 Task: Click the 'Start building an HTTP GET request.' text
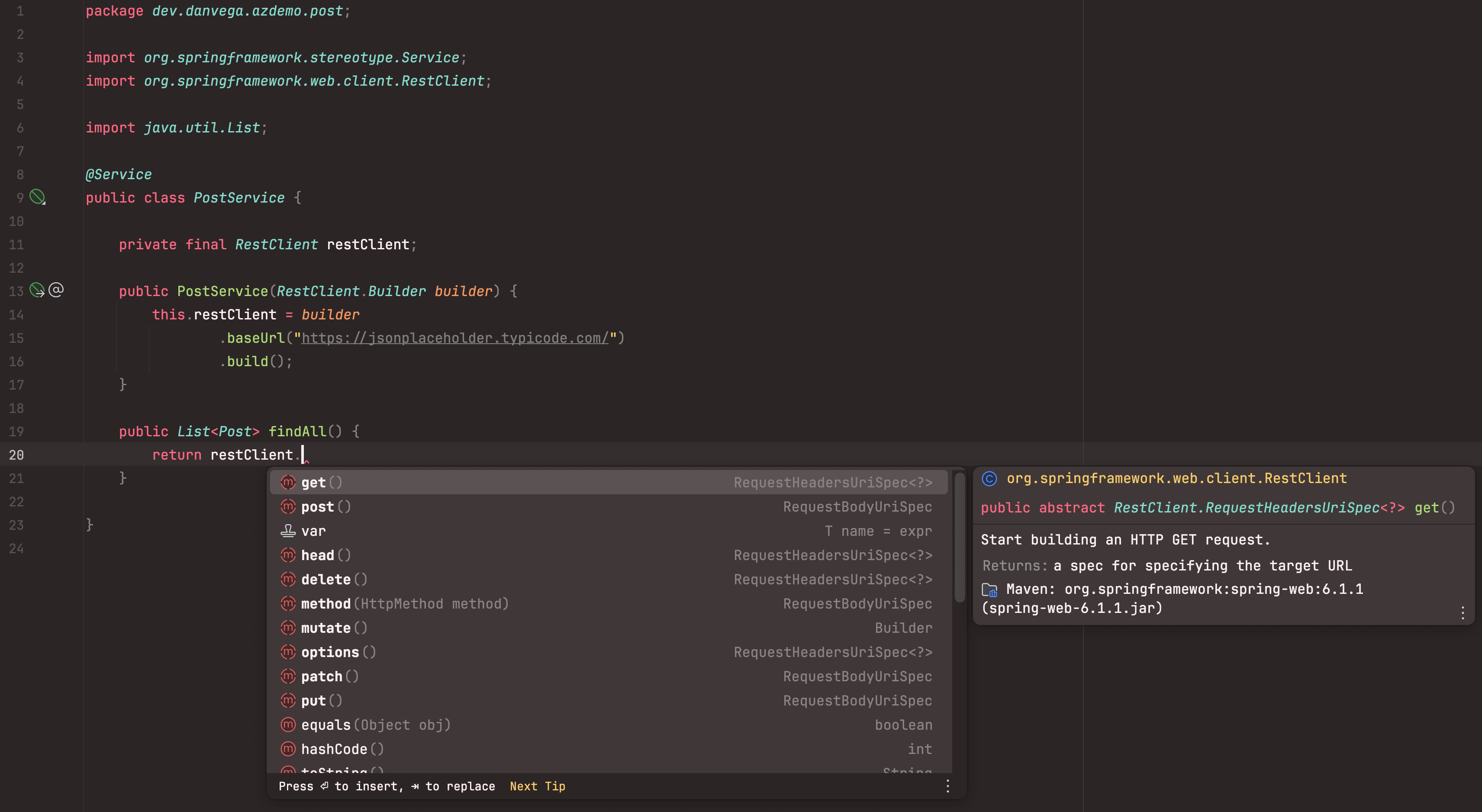coord(1125,540)
